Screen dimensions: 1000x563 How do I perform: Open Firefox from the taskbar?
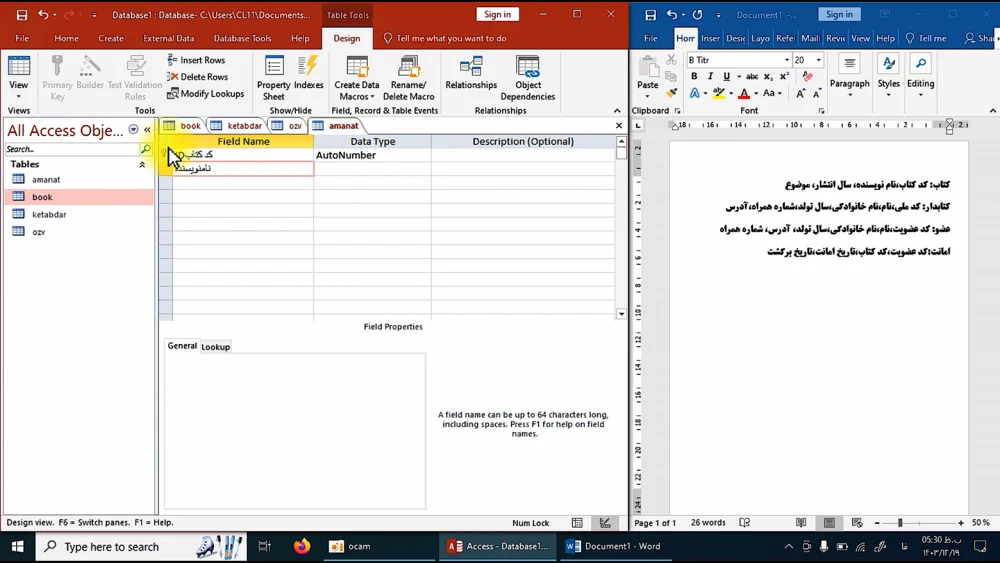[x=302, y=546]
